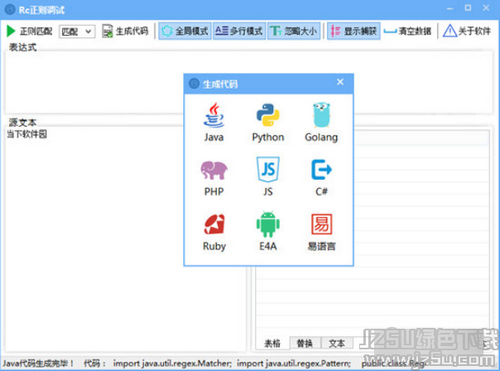Switch to the 文本 tab
This screenshot has height=371, width=500.
[x=337, y=343]
